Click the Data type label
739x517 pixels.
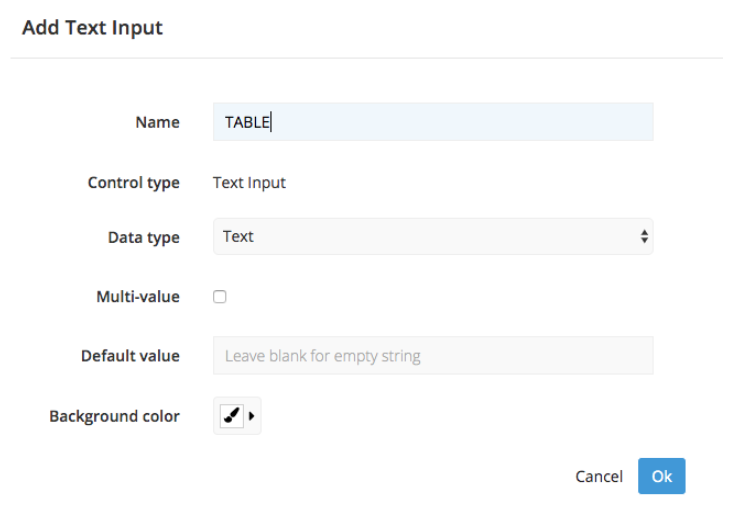click(144, 237)
